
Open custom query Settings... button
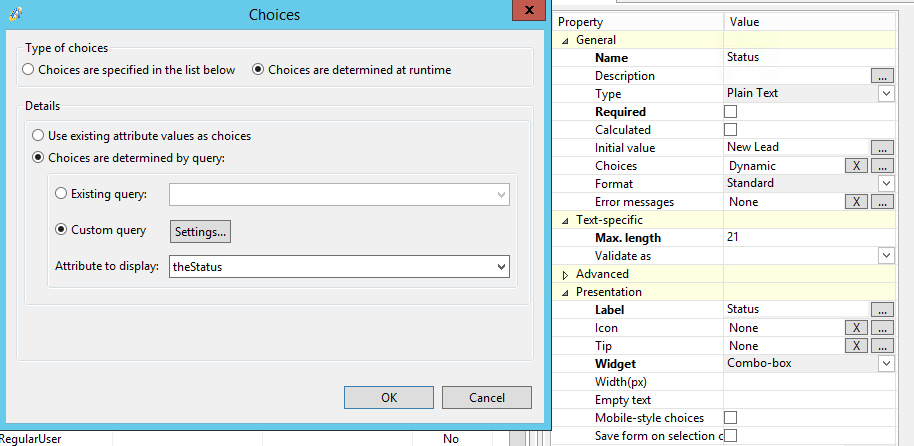click(x=201, y=231)
